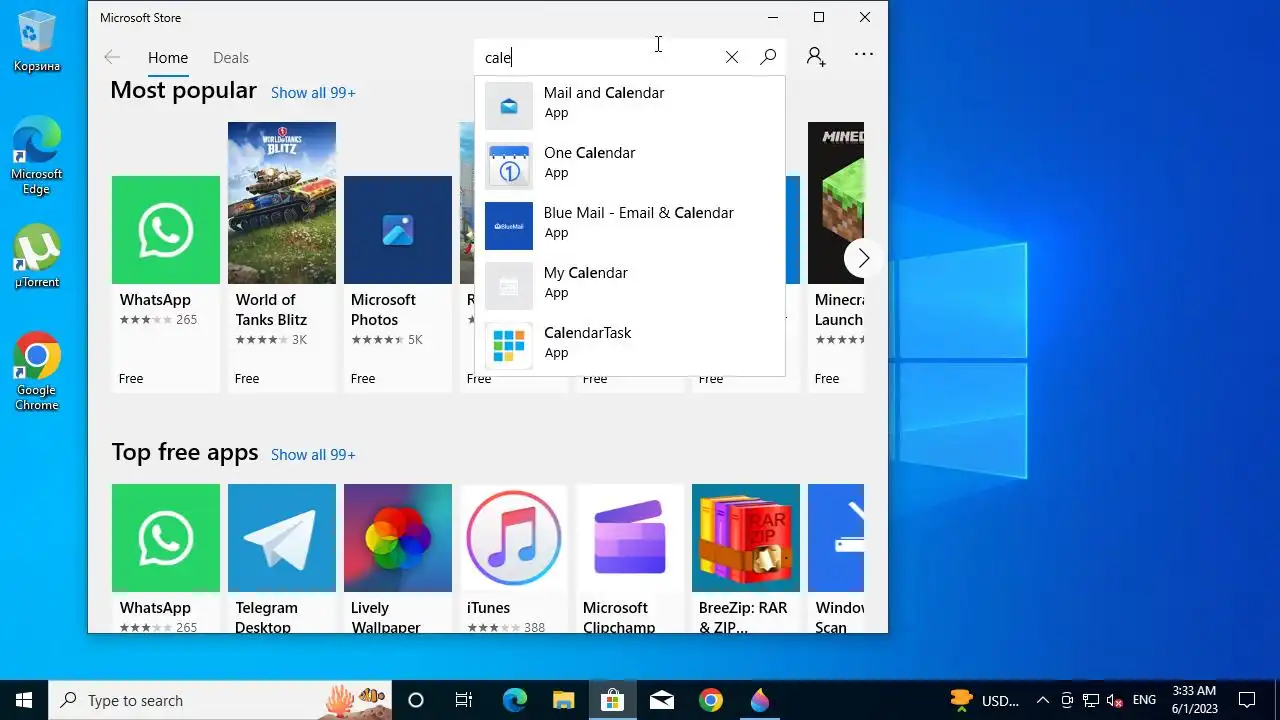Click 'My Calendar' suggestion text
The image size is (1280, 720).
point(586,273)
